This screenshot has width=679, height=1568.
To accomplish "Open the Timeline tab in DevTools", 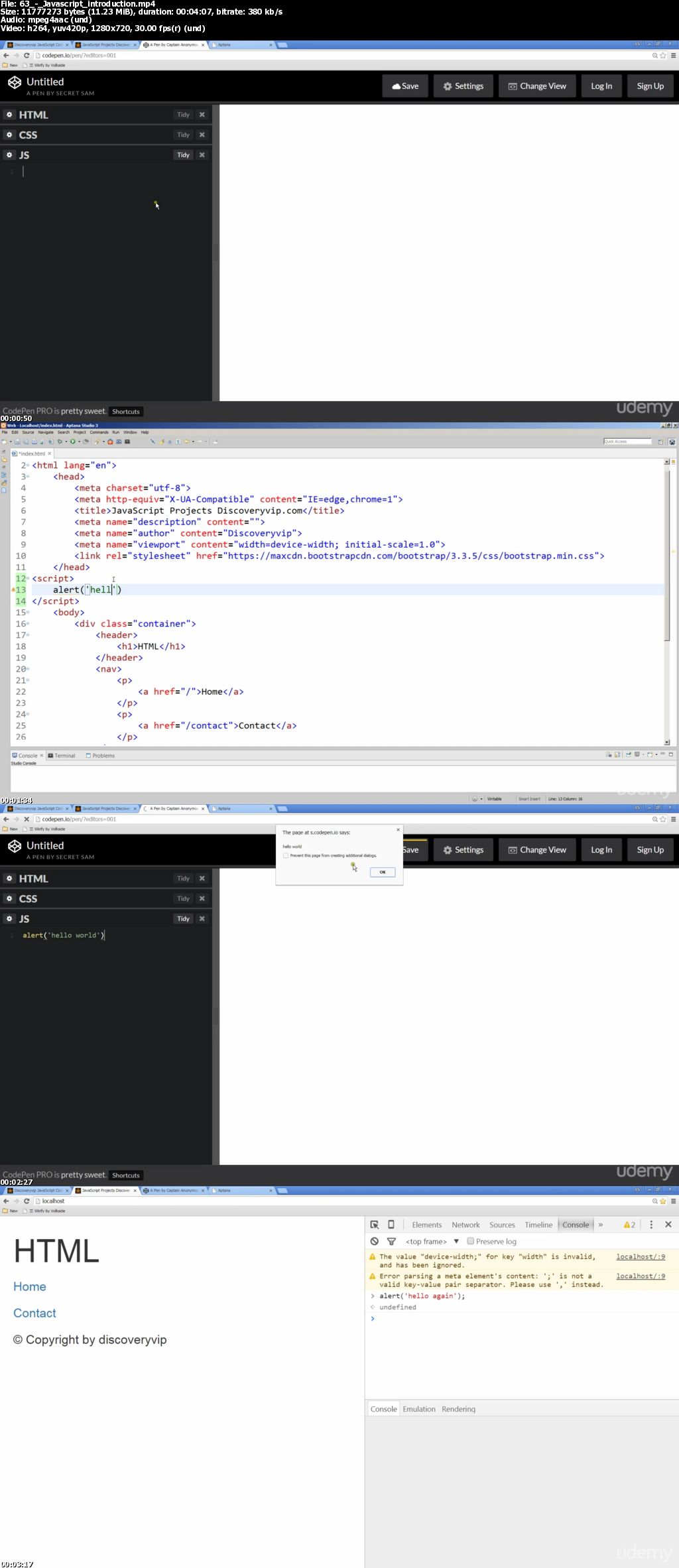I will click(538, 1225).
